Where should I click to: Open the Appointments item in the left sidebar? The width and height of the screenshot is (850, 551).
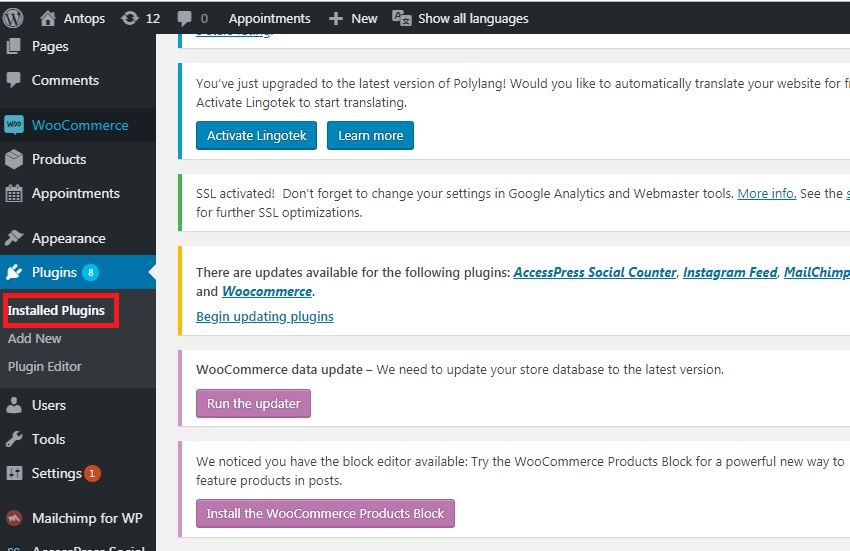[x=76, y=194]
